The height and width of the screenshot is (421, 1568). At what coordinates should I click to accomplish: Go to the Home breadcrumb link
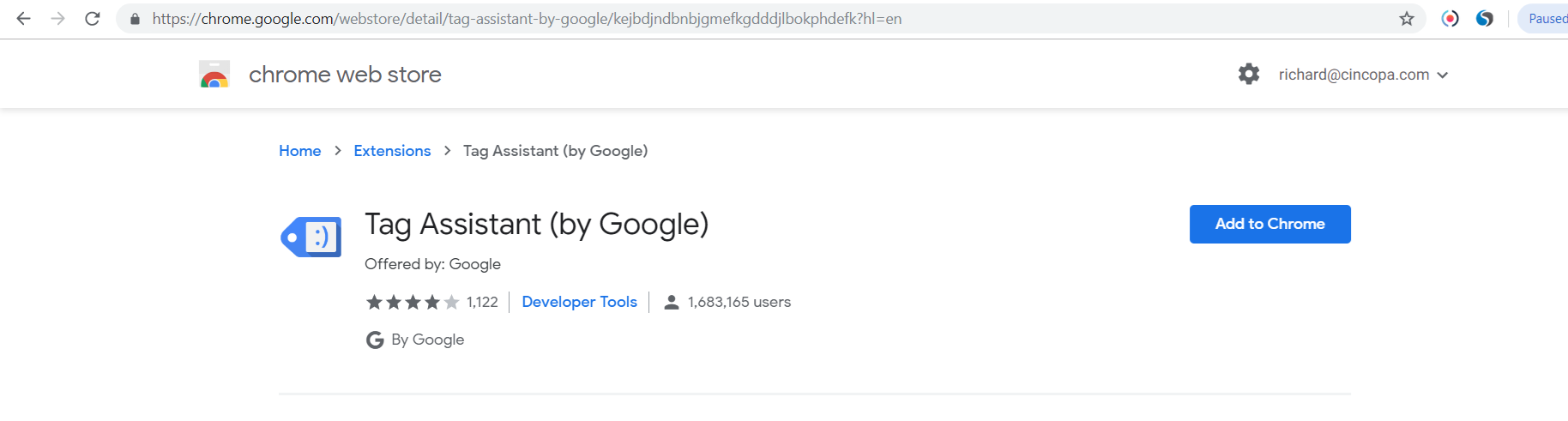(299, 151)
